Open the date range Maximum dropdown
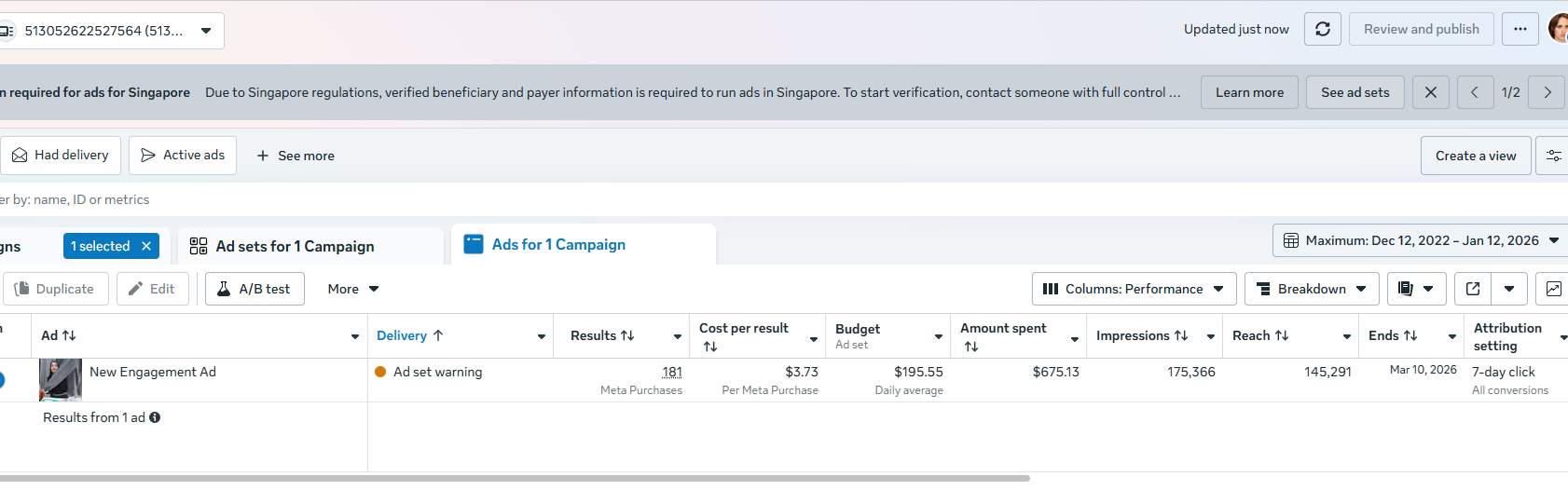This screenshot has height=490, width=1568. point(1421,240)
